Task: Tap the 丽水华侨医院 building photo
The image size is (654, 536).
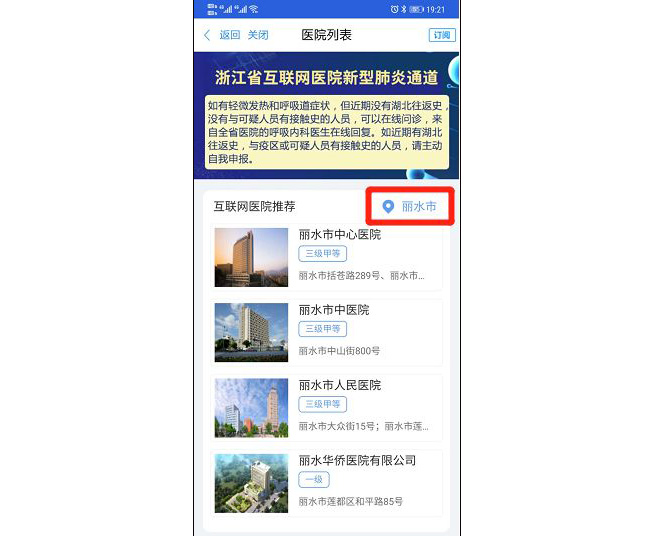Action: click(251, 482)
